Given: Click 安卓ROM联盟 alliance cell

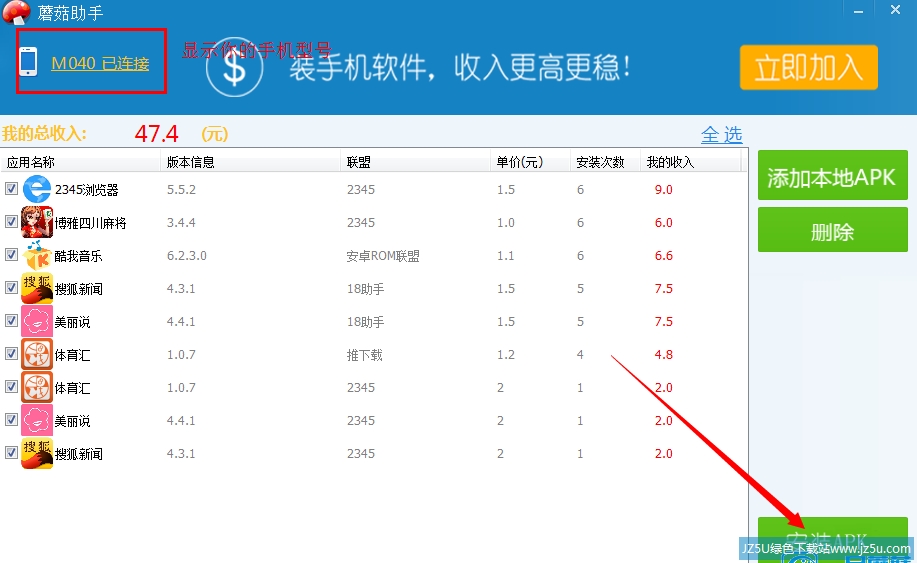Looking at the screenshot, I should tap(383, 255).
